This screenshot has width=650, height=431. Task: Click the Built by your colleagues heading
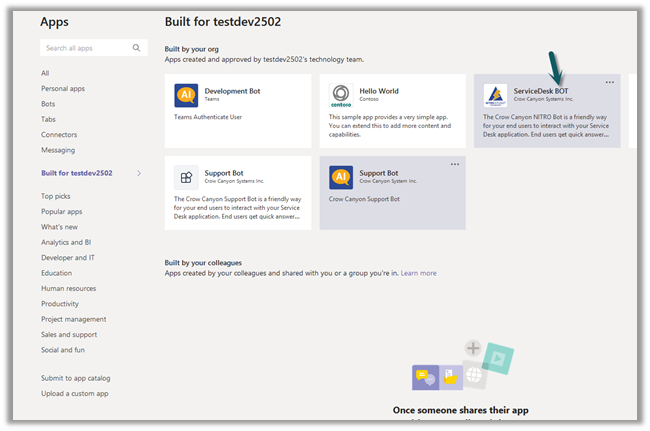click(203, 262)
